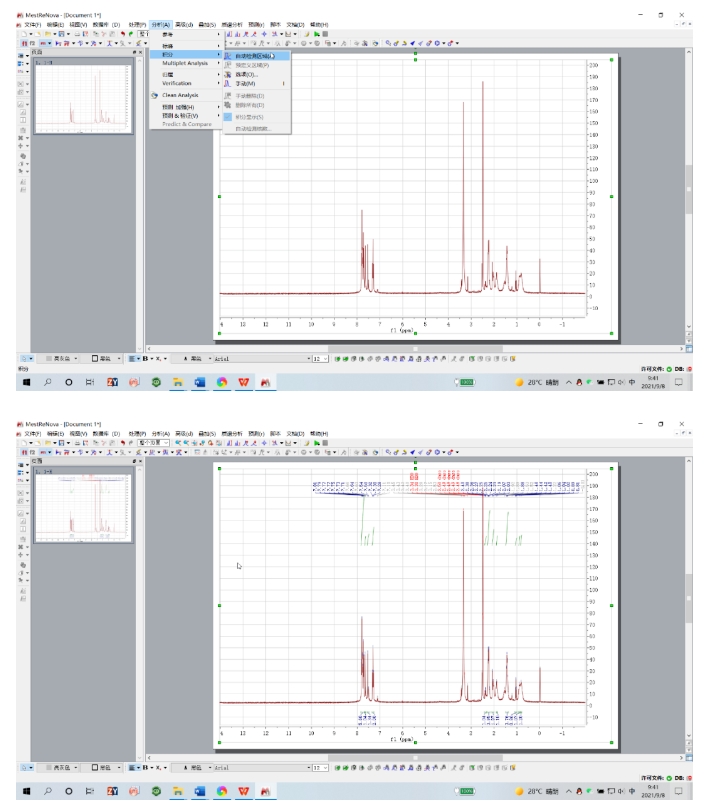
Task: Select 手动(M) in integration submenu
Action: point(257,84)
